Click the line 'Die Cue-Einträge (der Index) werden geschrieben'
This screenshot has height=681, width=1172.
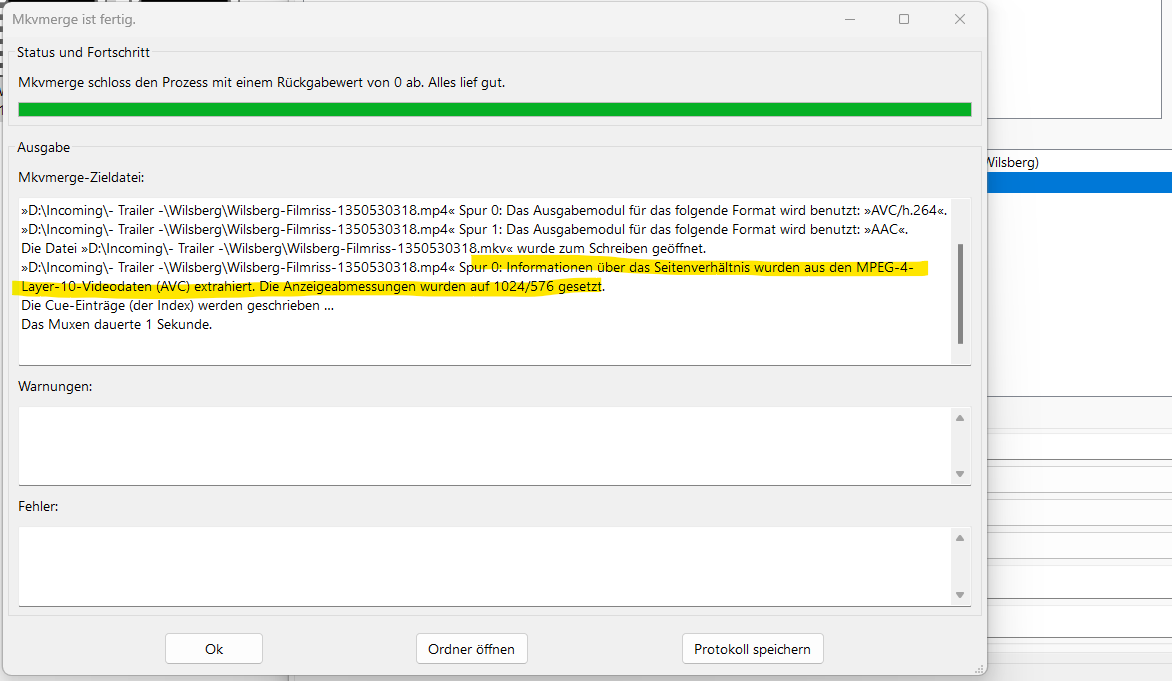click(177, 305)
